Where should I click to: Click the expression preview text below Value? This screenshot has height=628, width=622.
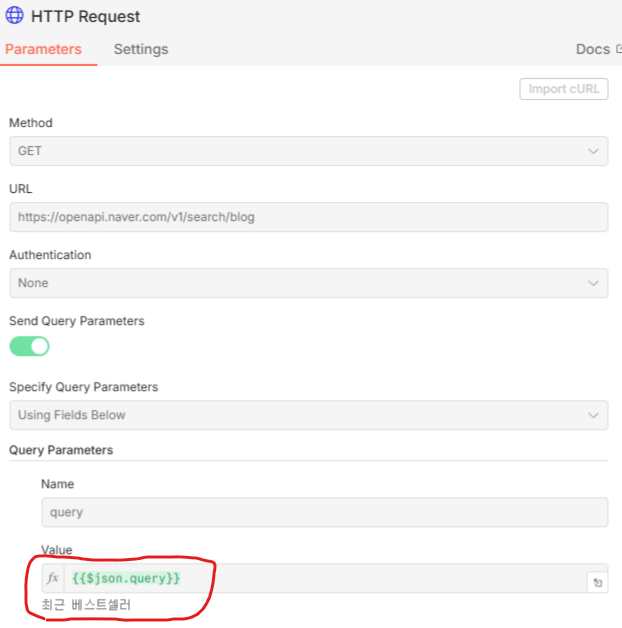pyautogui.click(x=86, y=605)
